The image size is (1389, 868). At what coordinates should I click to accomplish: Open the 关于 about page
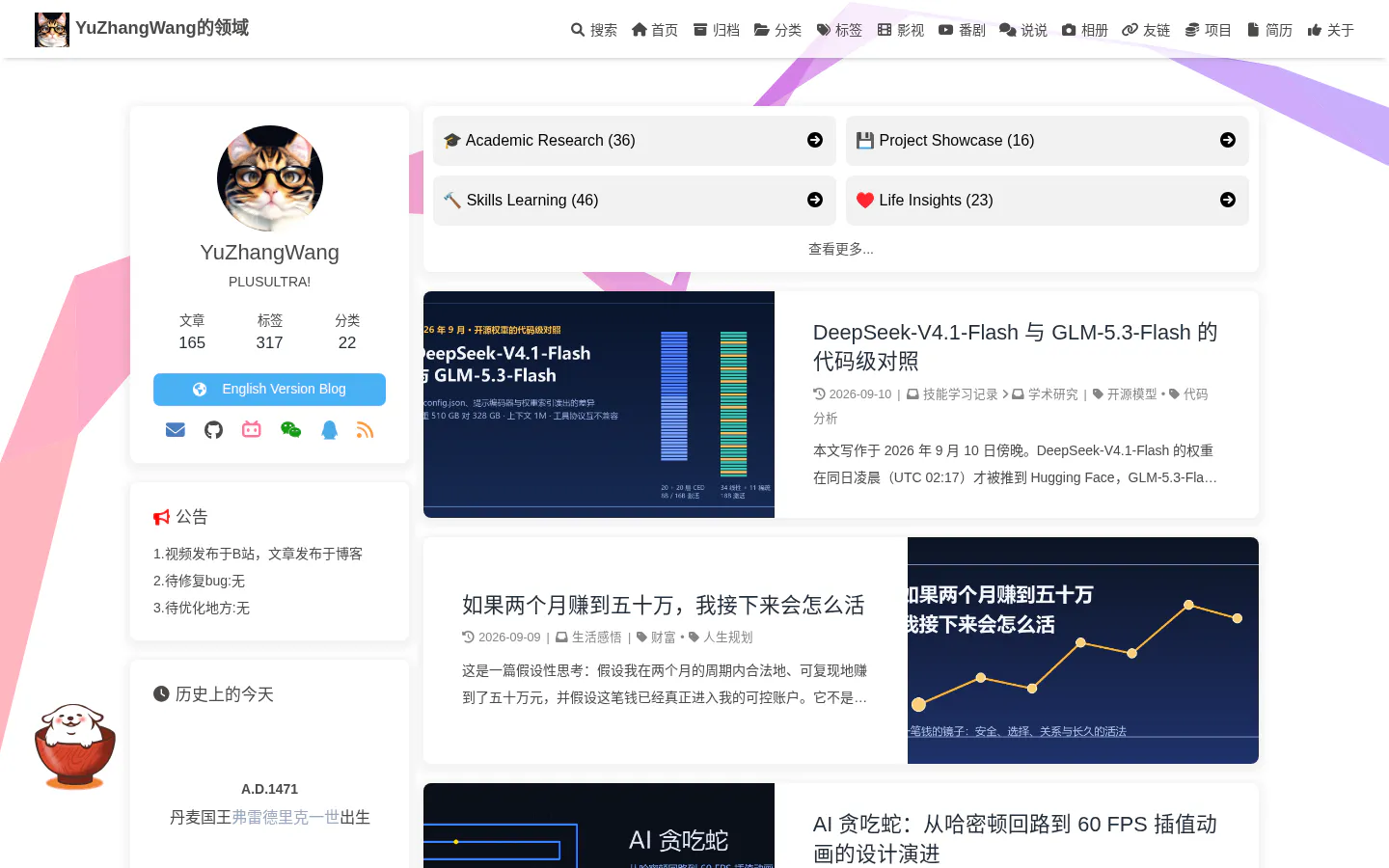pyautogui.click(x=1331, y=30)
